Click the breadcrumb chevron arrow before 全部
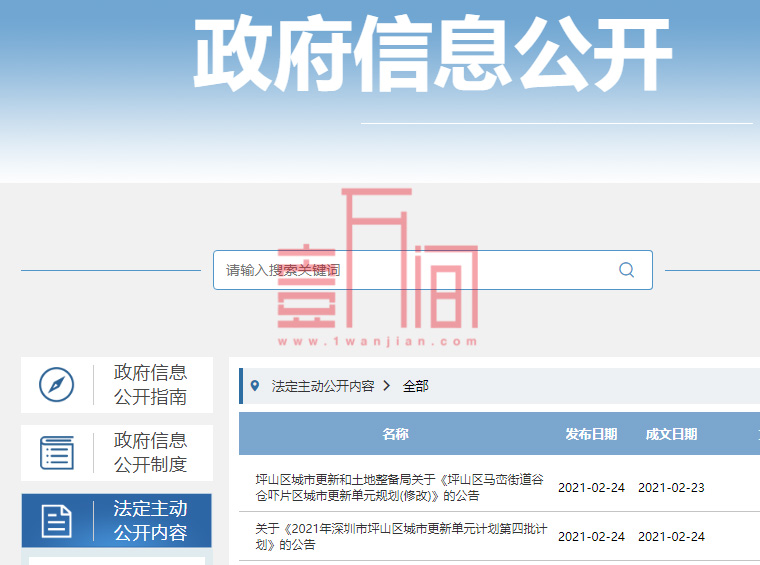This screenshot has width=760, height=565. click(386, 386)
